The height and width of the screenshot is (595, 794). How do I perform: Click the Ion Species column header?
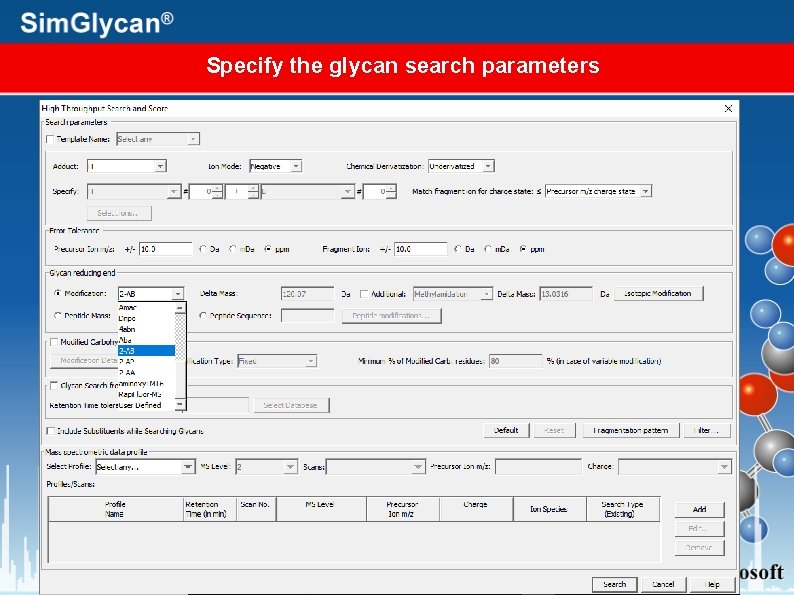pos(549,509)
